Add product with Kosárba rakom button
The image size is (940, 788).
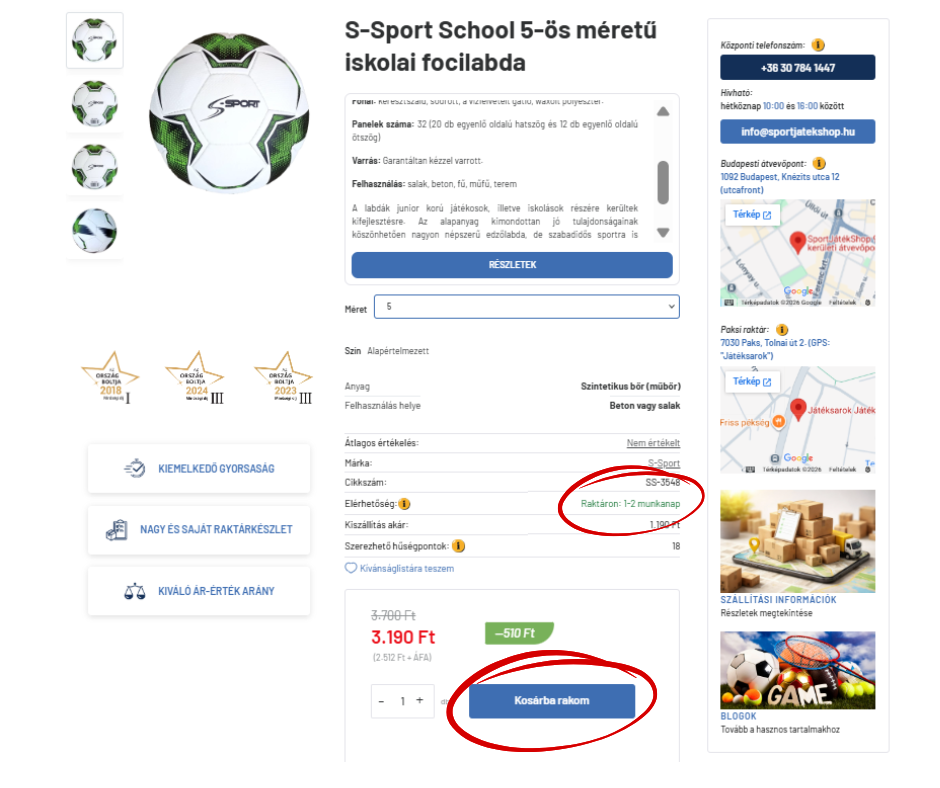pos(552,700)
